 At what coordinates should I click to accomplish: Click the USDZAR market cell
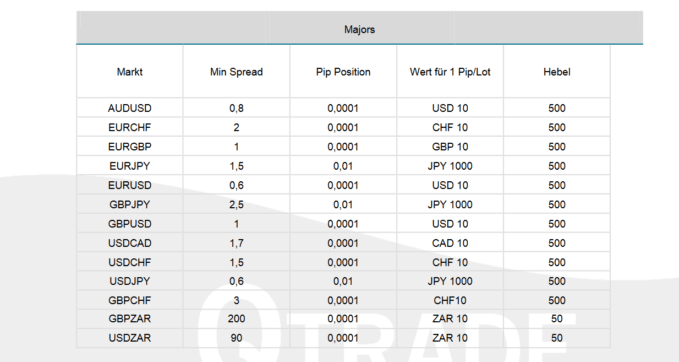coord(129,338)
